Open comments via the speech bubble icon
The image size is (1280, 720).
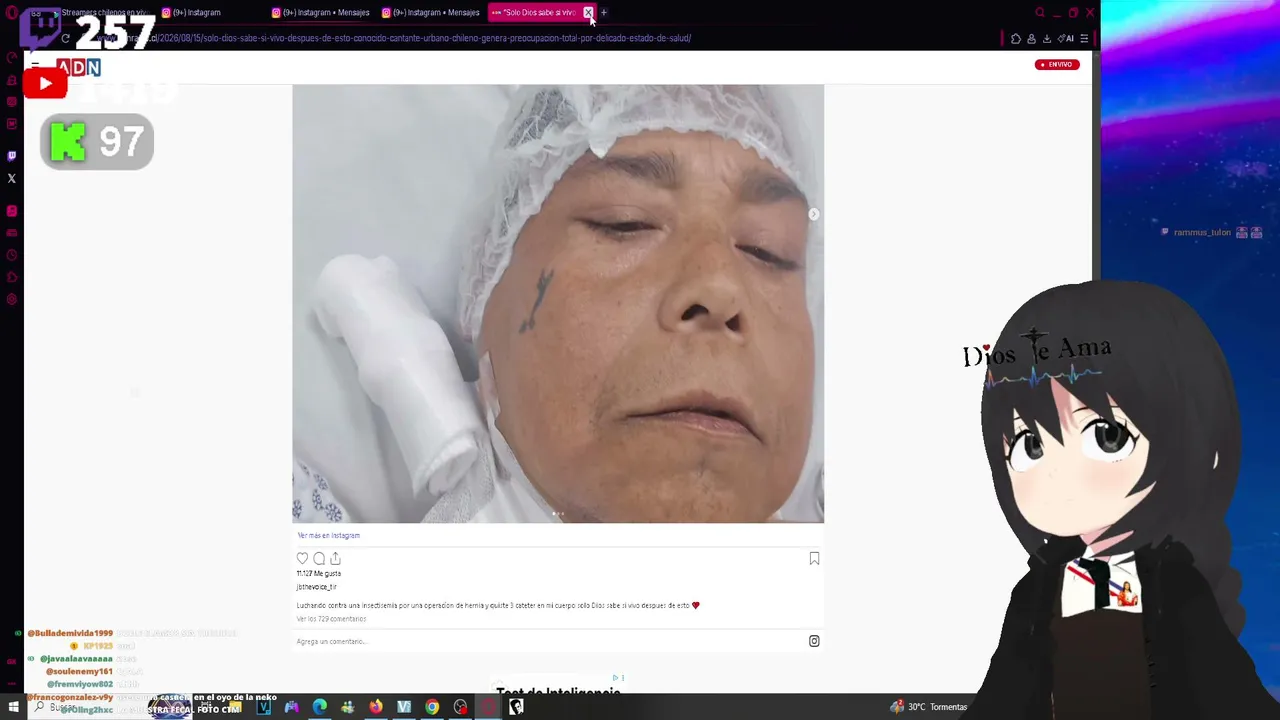(x=319, y=559)
